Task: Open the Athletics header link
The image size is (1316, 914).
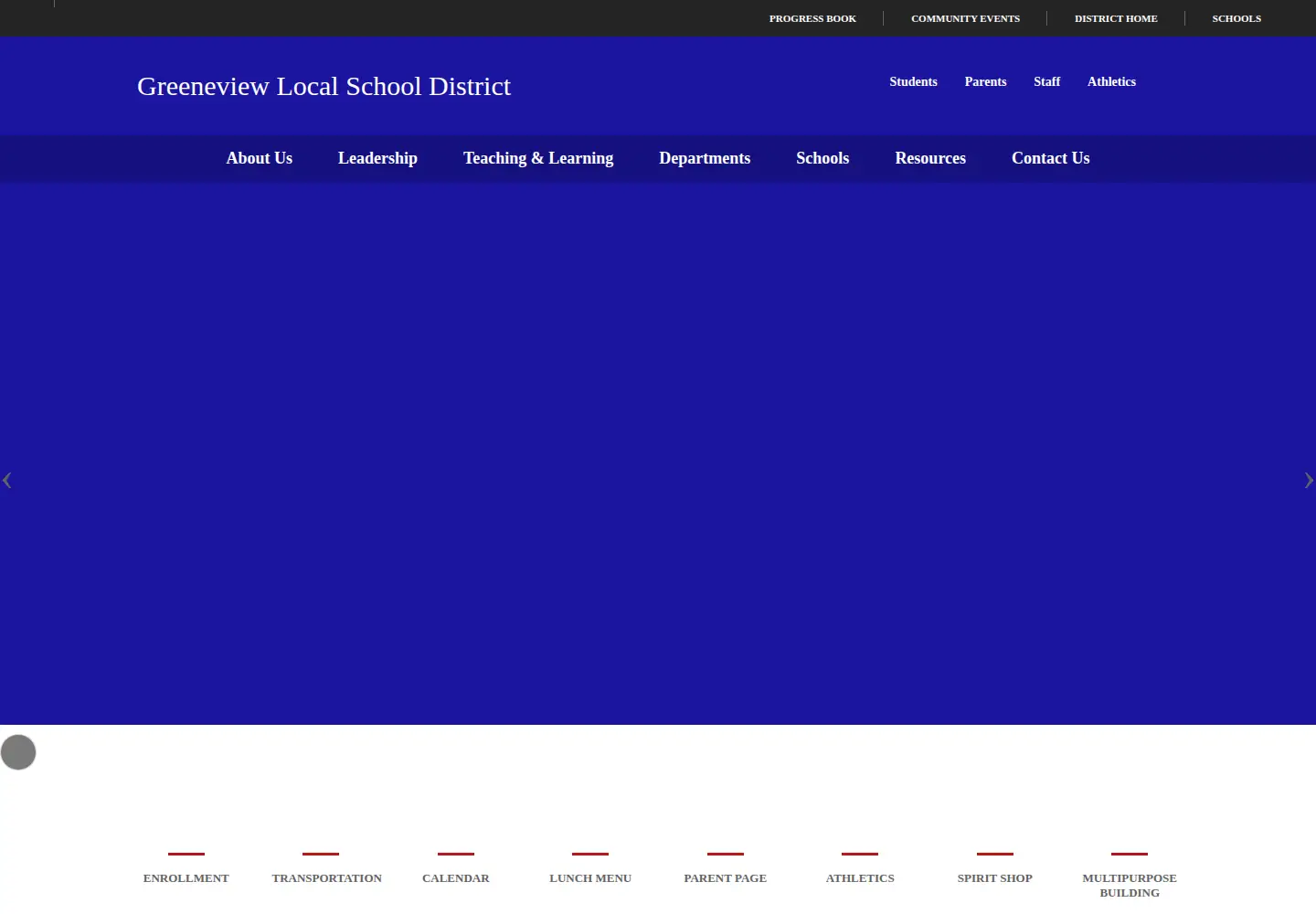Action: 1111,81
